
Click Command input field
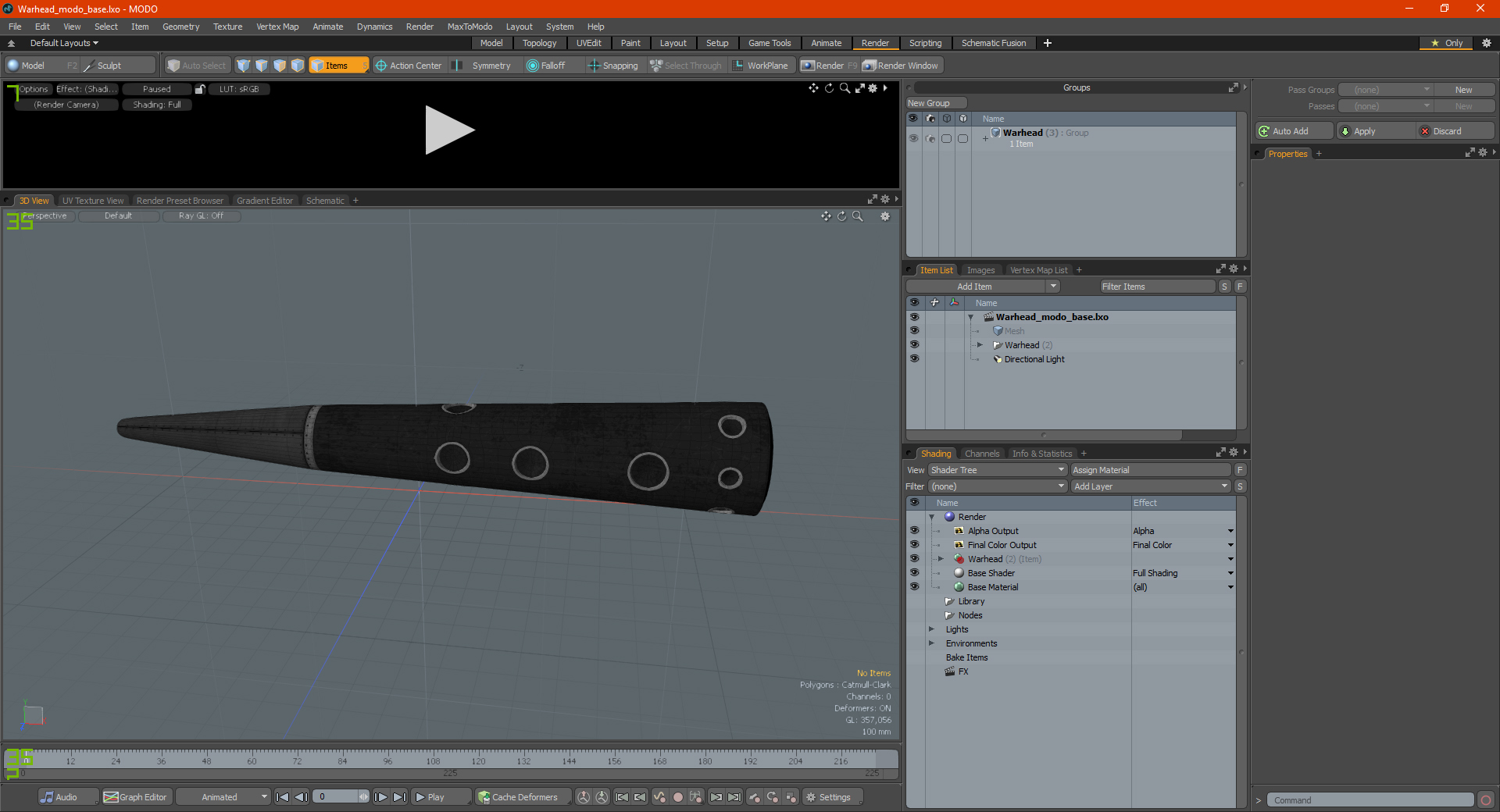click(x=1370, y=800)
